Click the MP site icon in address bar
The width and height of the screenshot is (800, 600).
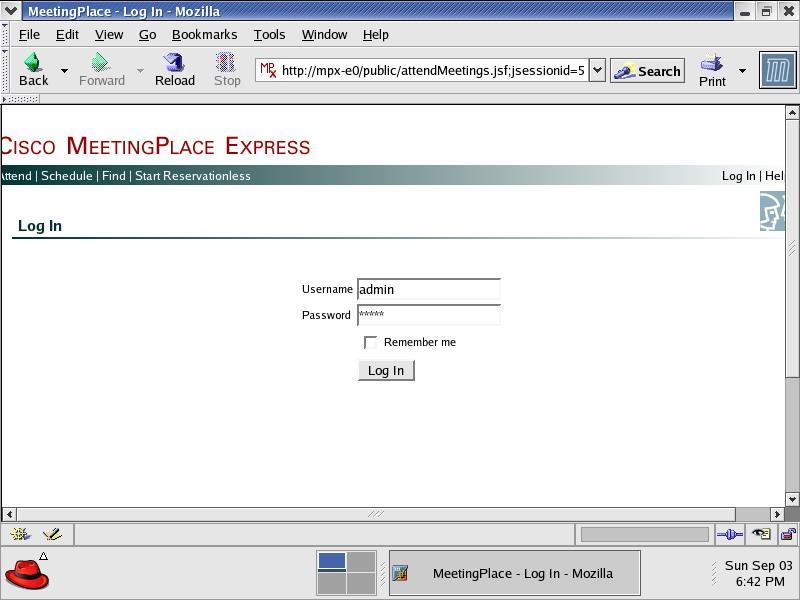click(268, 70)
